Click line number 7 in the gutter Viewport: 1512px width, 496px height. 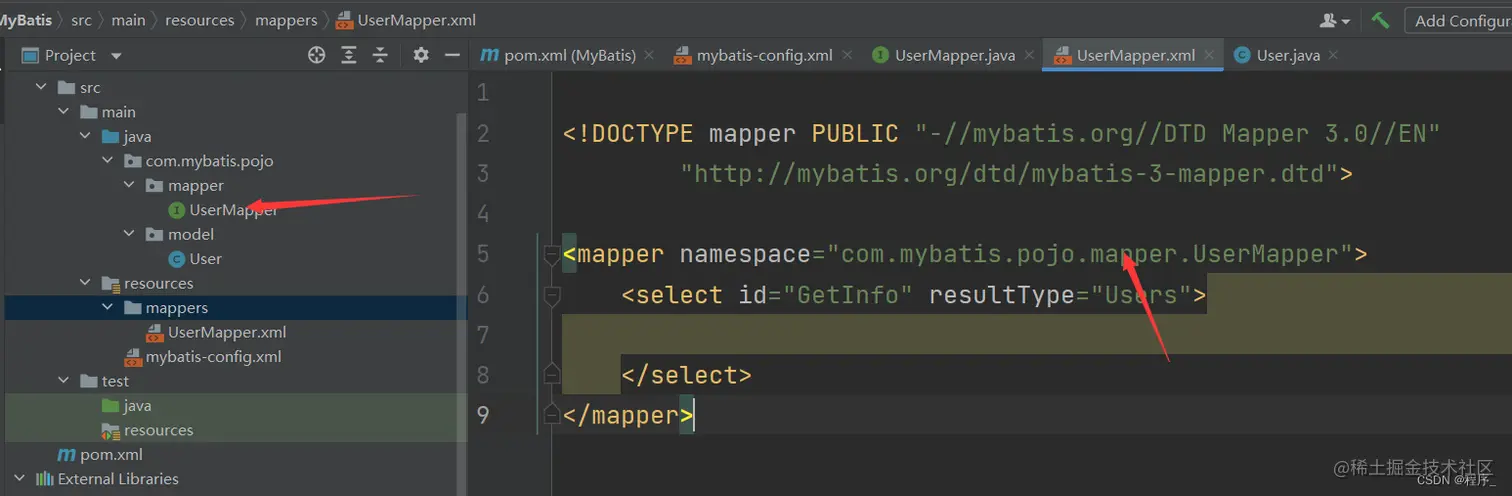[x=483, y=334]
